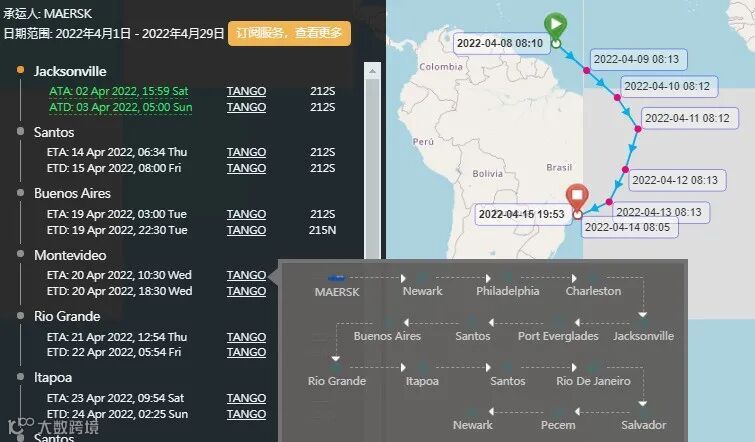
Task: Open TANGO link on Montevideo ETA row
Action: [x=246, y=275]
